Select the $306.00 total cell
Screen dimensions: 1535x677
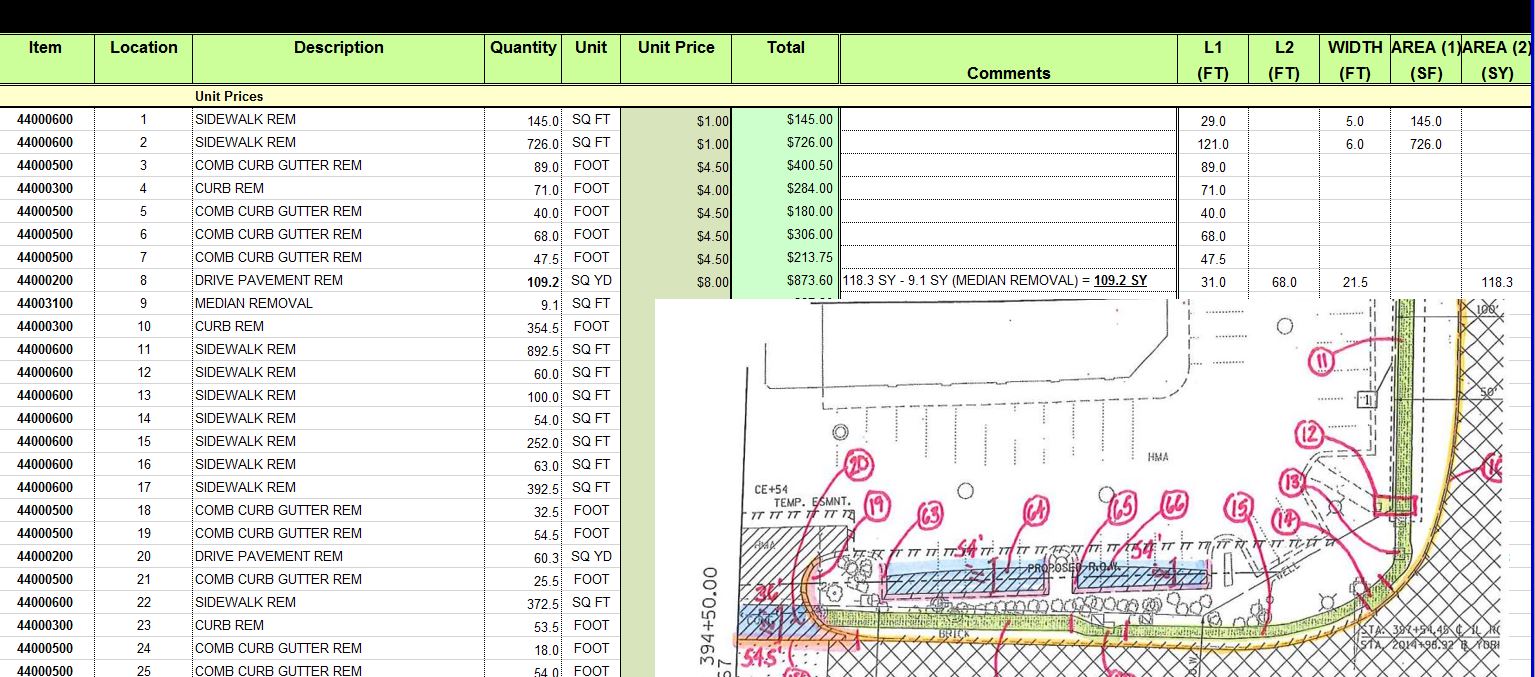785,234
